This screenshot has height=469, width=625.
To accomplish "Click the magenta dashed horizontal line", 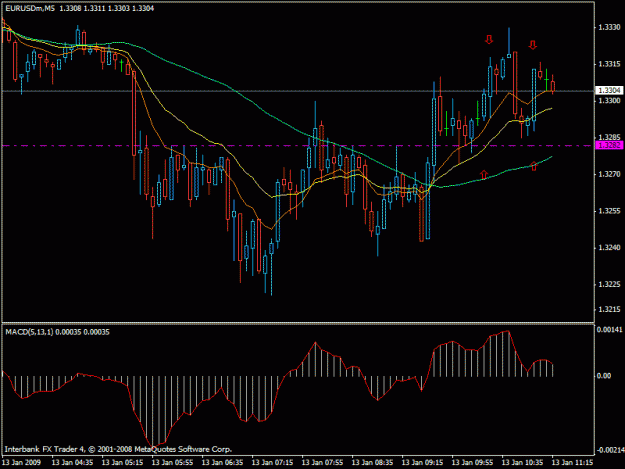I will click(297, 146).
